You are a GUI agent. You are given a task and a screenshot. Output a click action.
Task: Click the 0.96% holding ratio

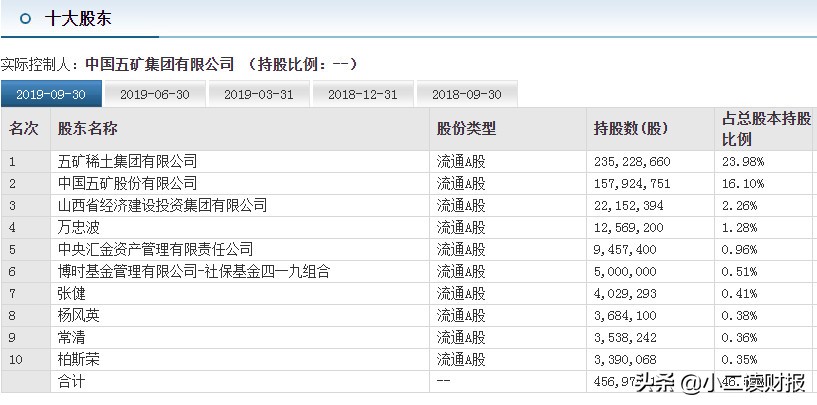point(739,250)
